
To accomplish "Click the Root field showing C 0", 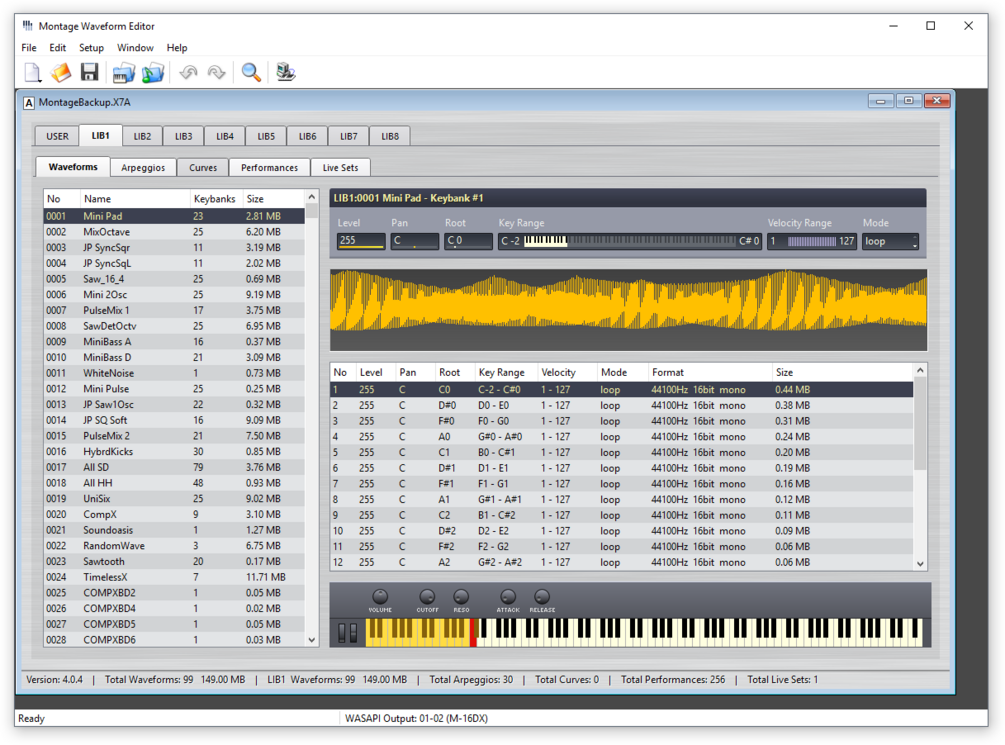I will (468, 241).
